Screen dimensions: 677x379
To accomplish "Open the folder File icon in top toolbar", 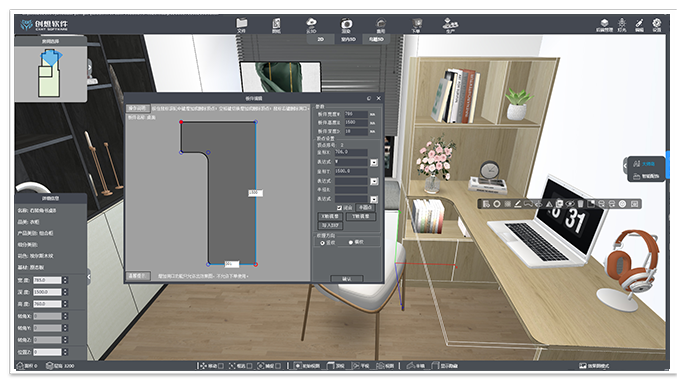I will [241, 25].
